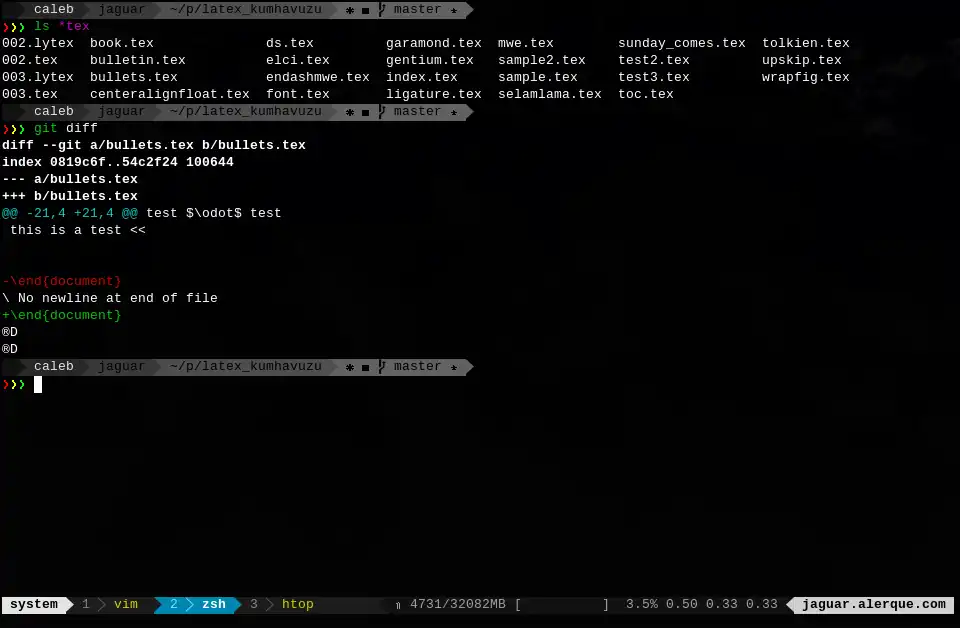Click bullets.tex in the ls listing
Viewport: 960px width, 628px height.
tap(133, 77)
